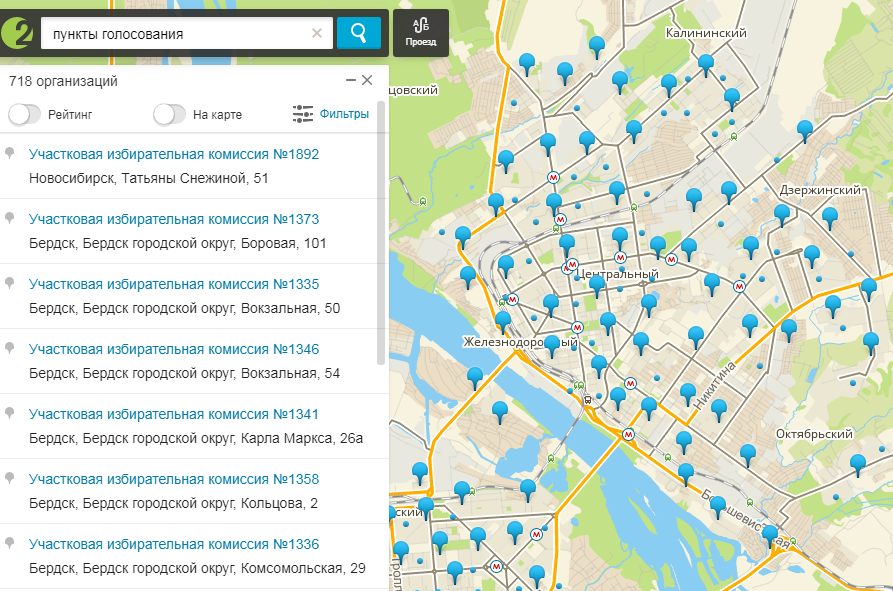Click the search magnifier button

pyautogui.click(x=359, y=33)
